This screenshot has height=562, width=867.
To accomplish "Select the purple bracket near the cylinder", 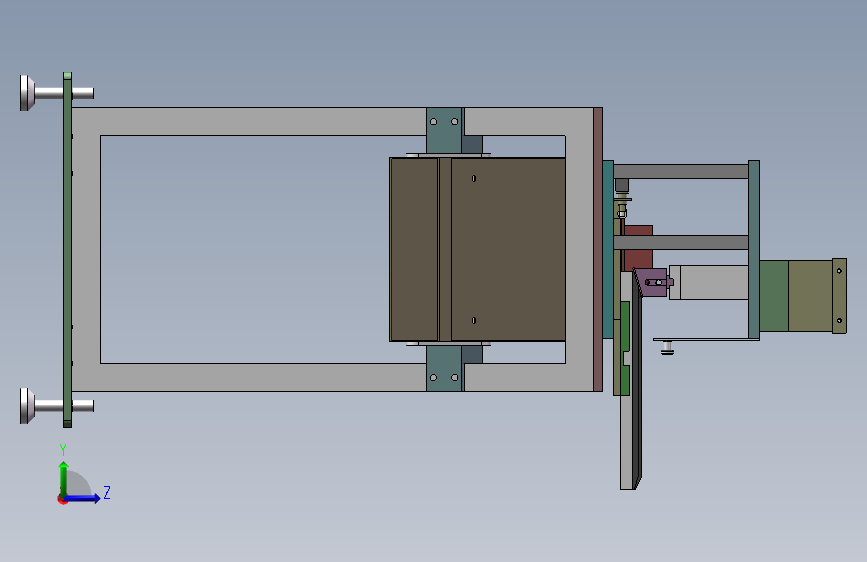I will [652, 282].
